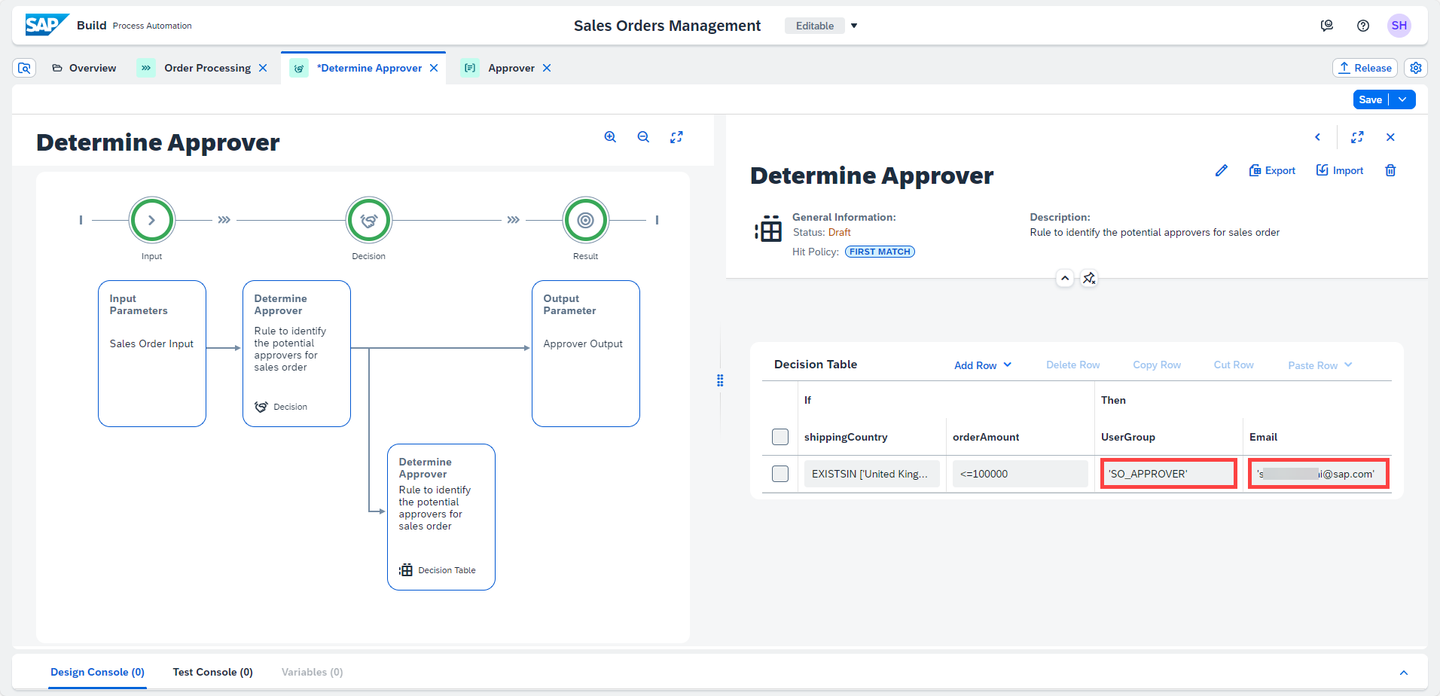Open the Save split-button arrow
The height and width of the screenshot is (696, 1440).
1402,99
